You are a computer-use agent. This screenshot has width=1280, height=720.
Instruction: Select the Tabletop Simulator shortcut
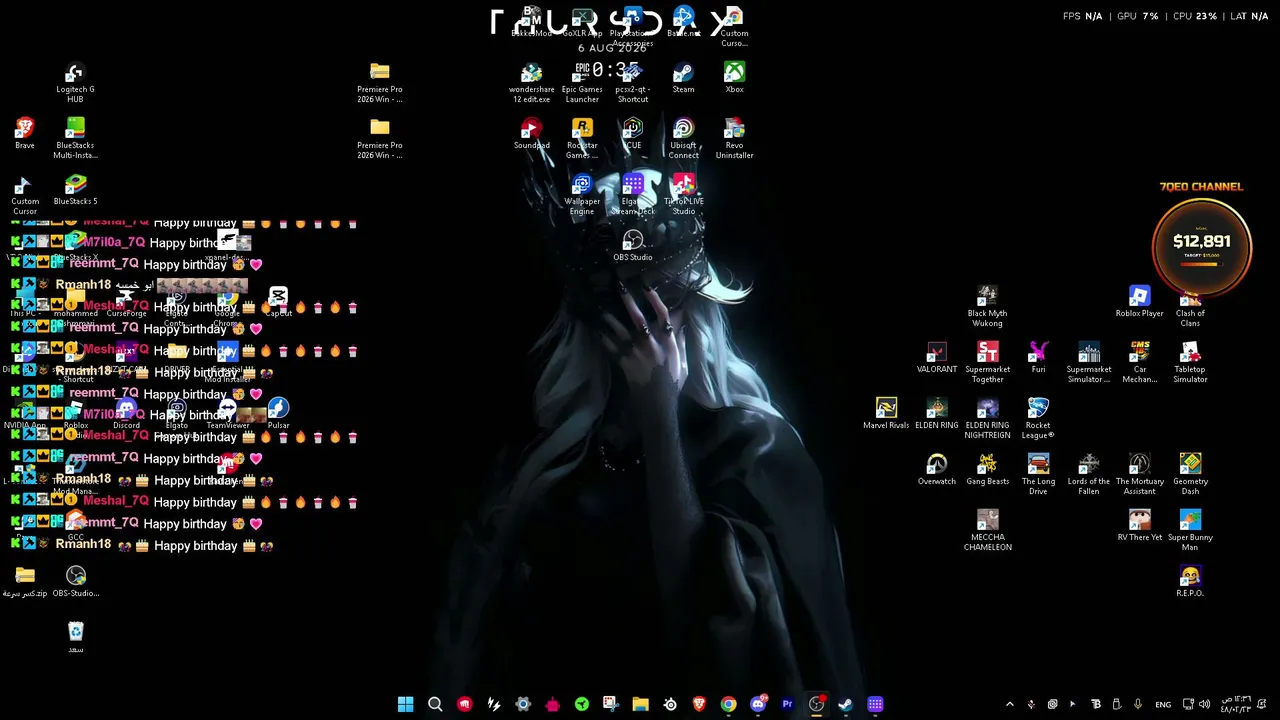[x=1190, y=363]
